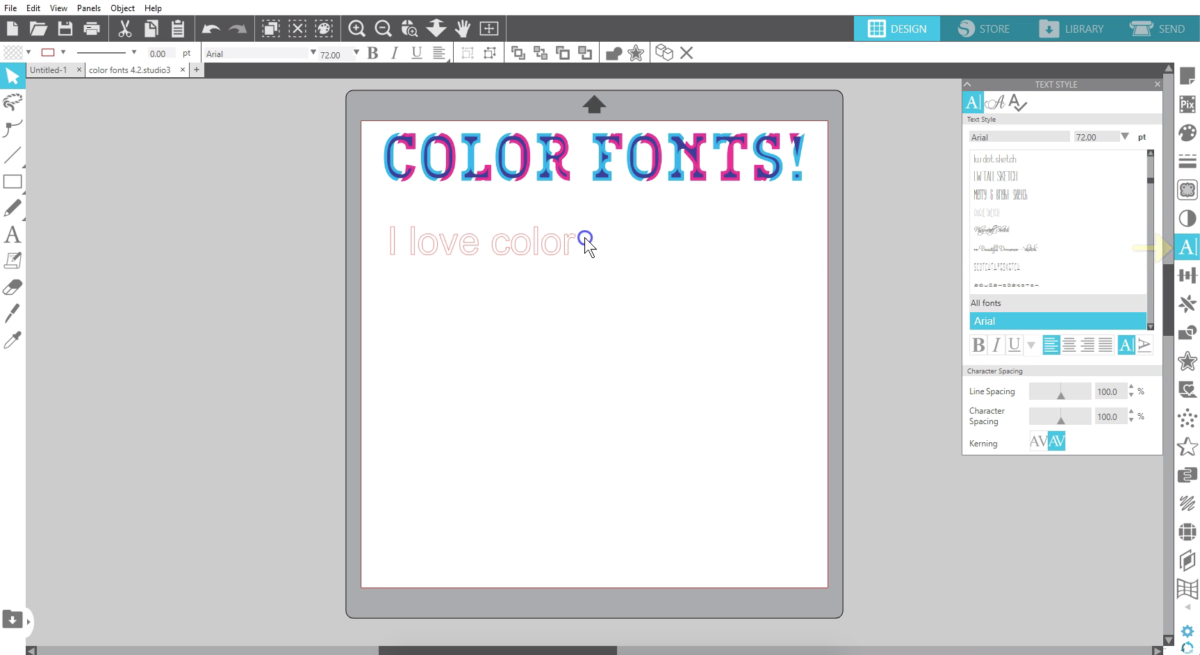Switch to the DESIGN workspace
Image resolution: width=1200 pixels, height=655 pixels.
897,29
